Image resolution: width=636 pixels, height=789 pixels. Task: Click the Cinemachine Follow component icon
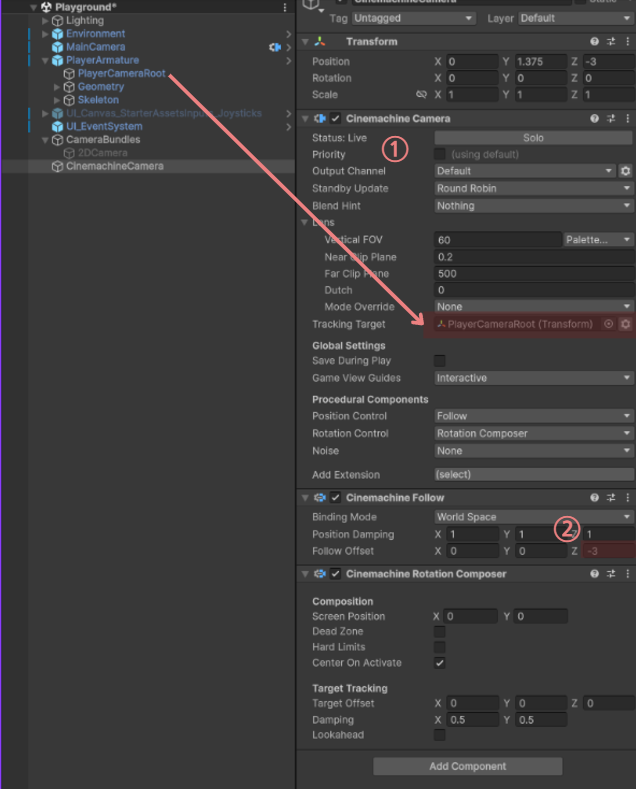pos(320,498)
